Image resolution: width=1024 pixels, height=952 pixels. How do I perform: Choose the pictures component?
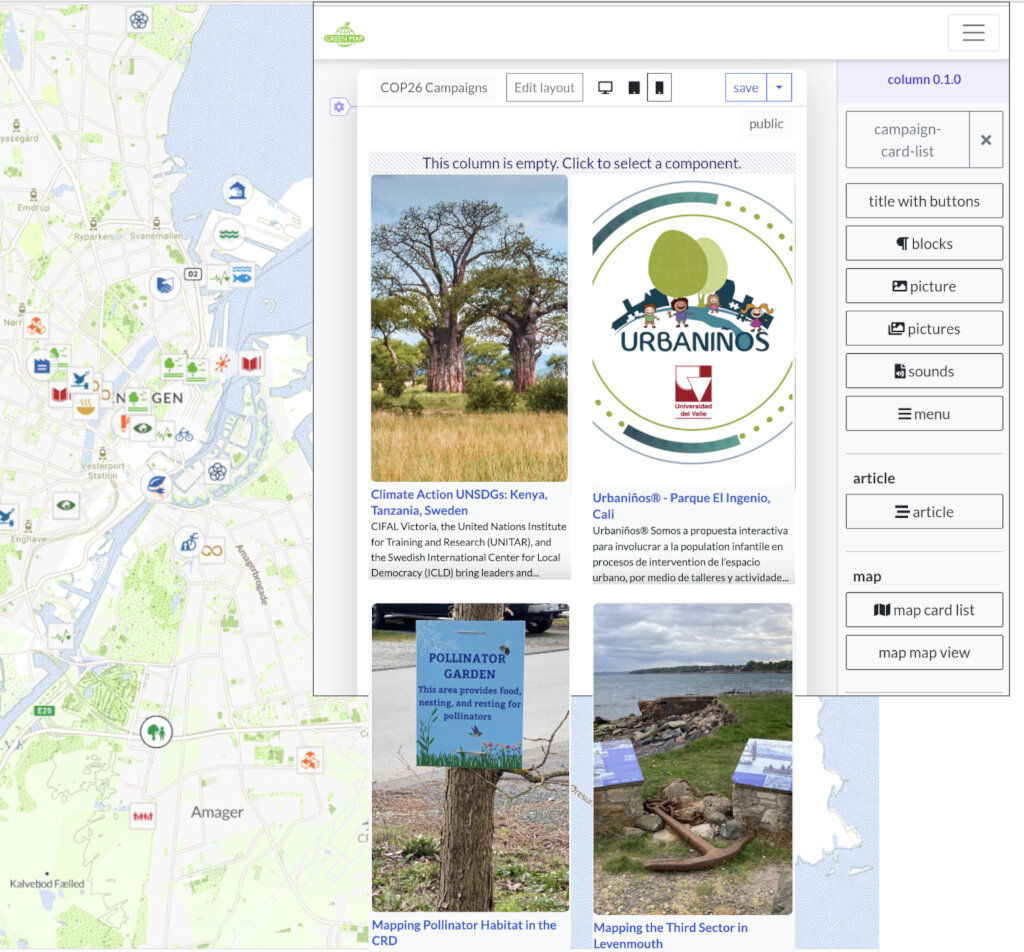(x=924, y=328)
